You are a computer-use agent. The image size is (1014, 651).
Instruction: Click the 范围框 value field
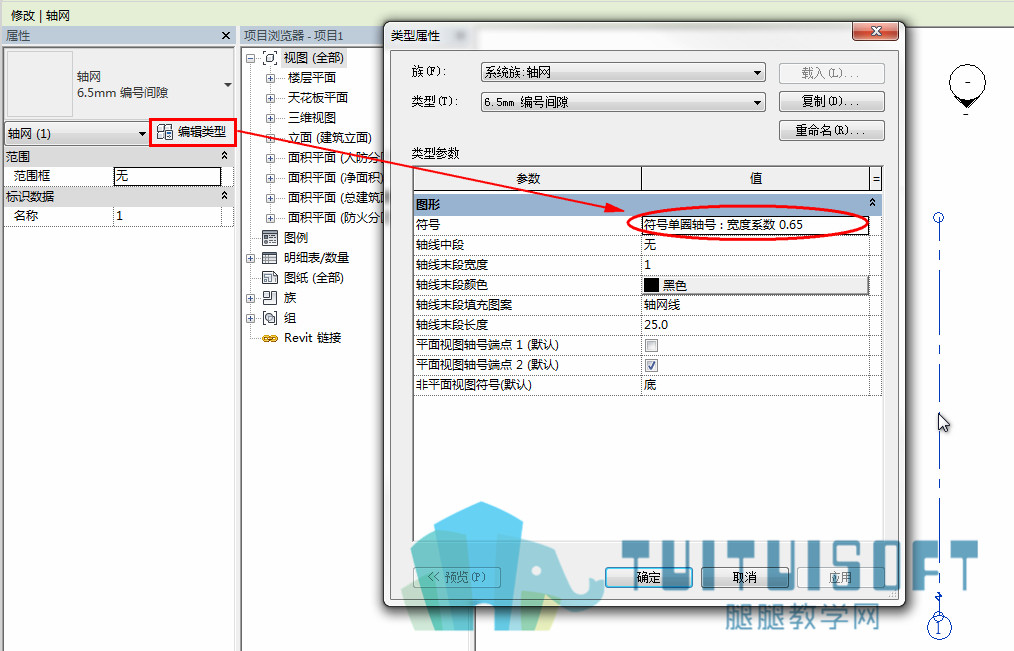coord(167,176)
